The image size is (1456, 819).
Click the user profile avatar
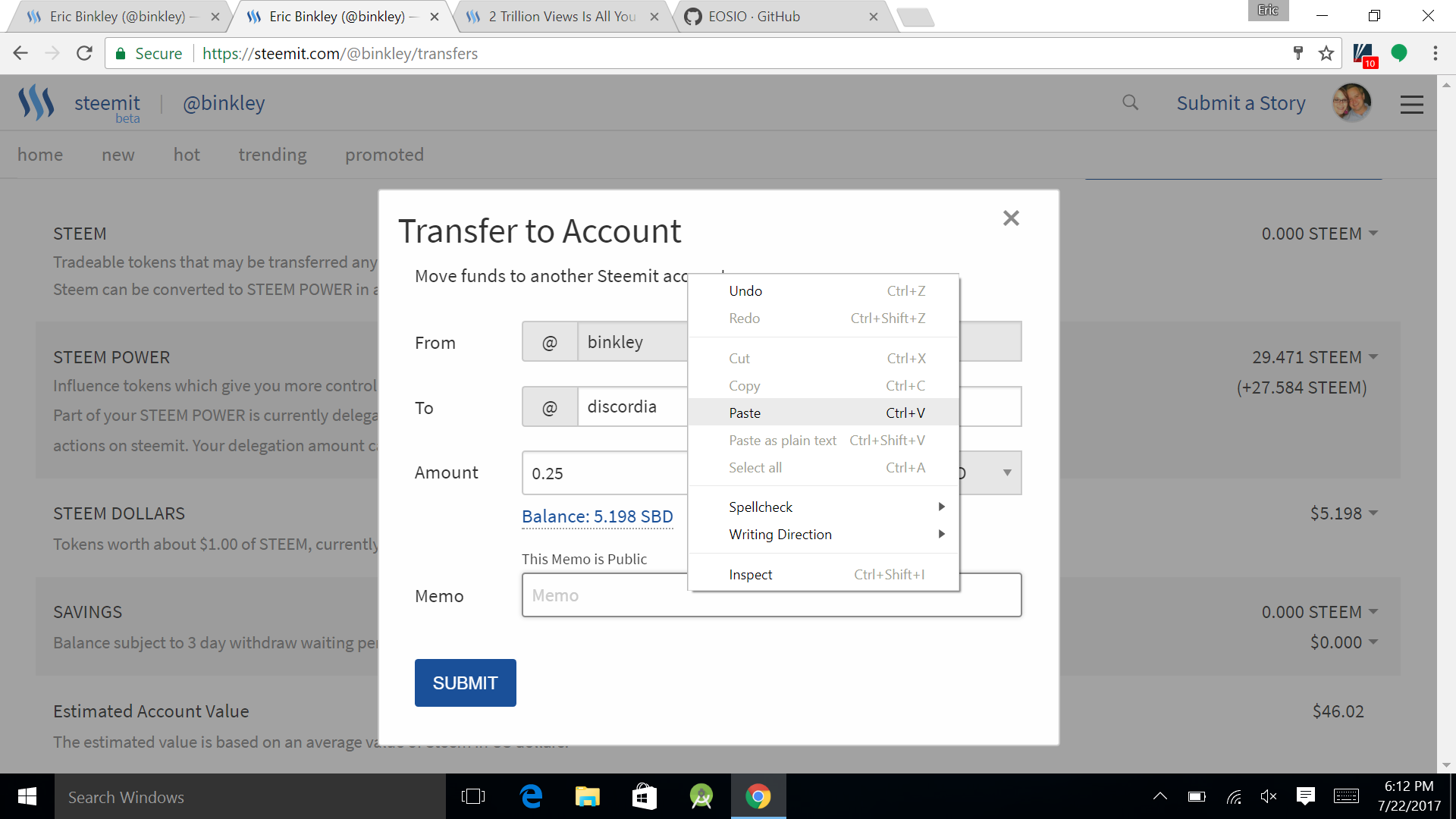coord(1351,102)
